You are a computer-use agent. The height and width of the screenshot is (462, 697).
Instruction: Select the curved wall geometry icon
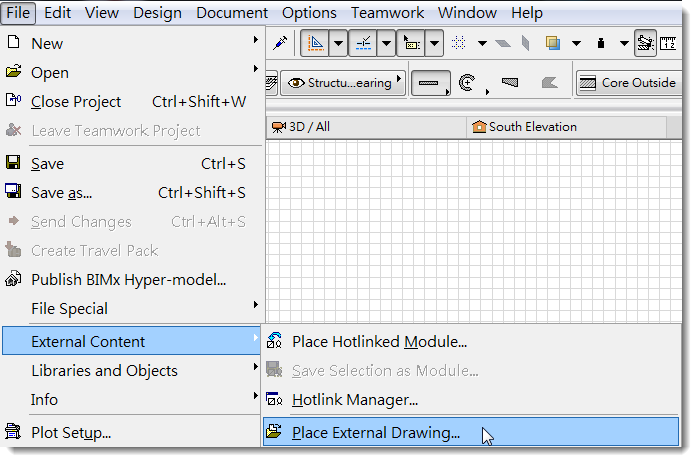[x=467, y=83]
